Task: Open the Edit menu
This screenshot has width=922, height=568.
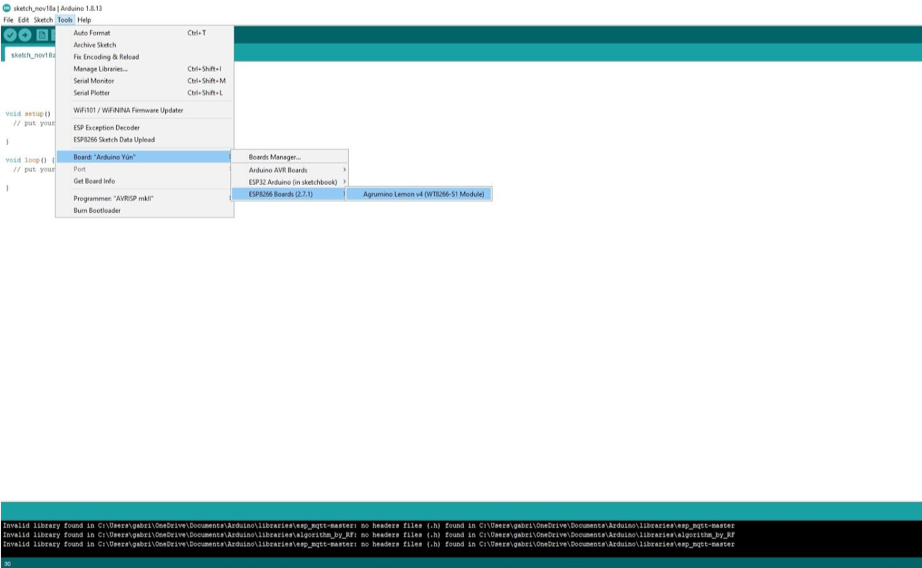Action: pyautogui.click(x=24, y=20)
